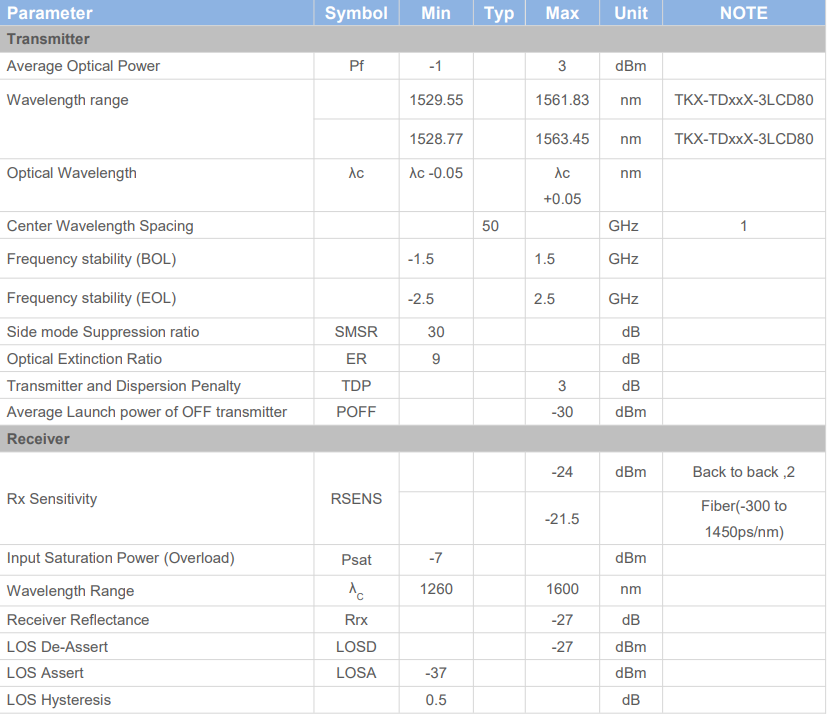Click the -21.5 sensitivity max value

point(562,519)
